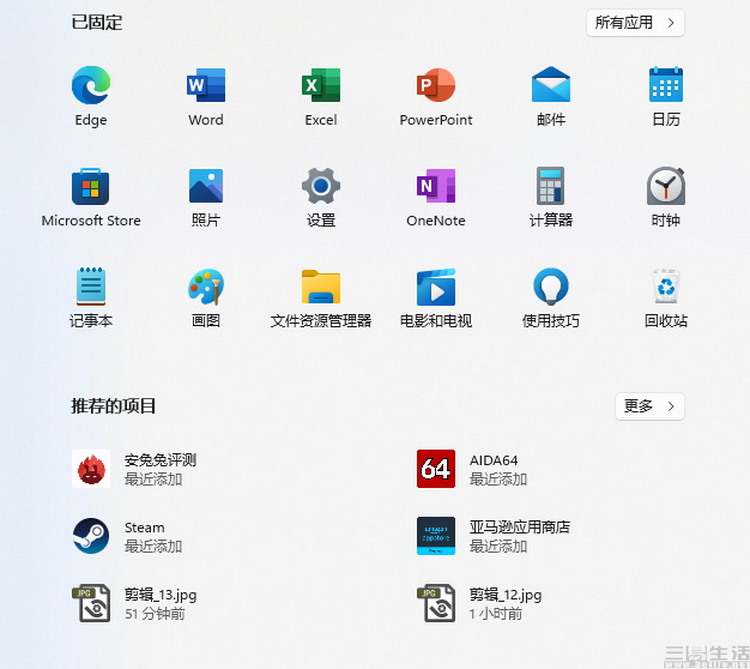Screen dimensions: 750x669
Task: Click the 1 小时前 timestamp text
Action: pyautogui.click(x=496, y=614)
